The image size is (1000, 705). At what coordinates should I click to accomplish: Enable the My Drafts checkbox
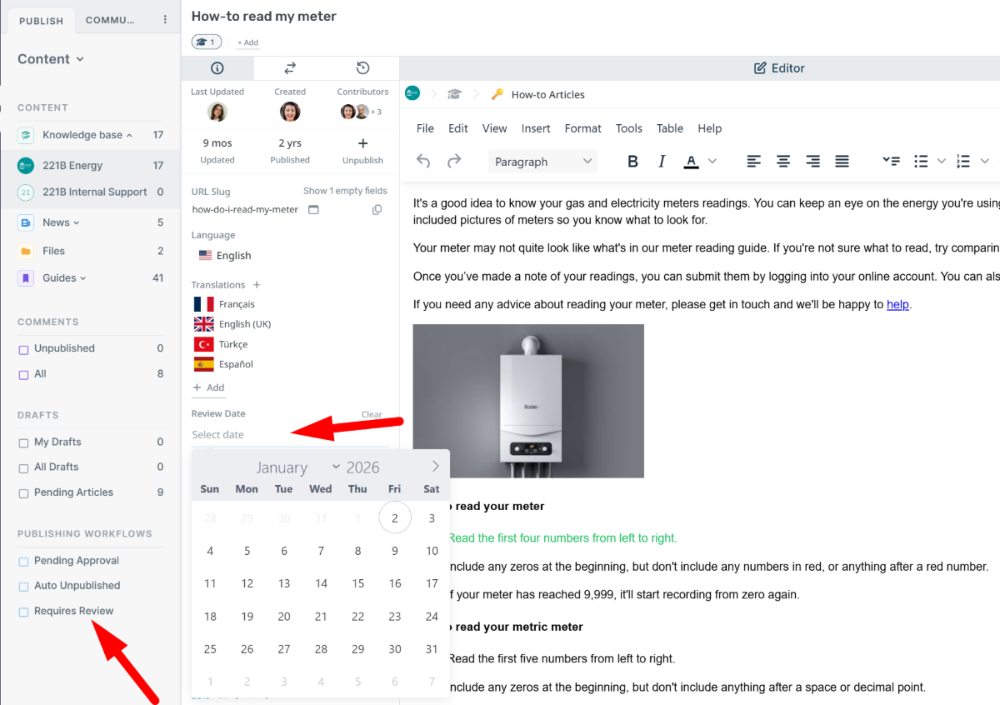(x=24, y=442)
